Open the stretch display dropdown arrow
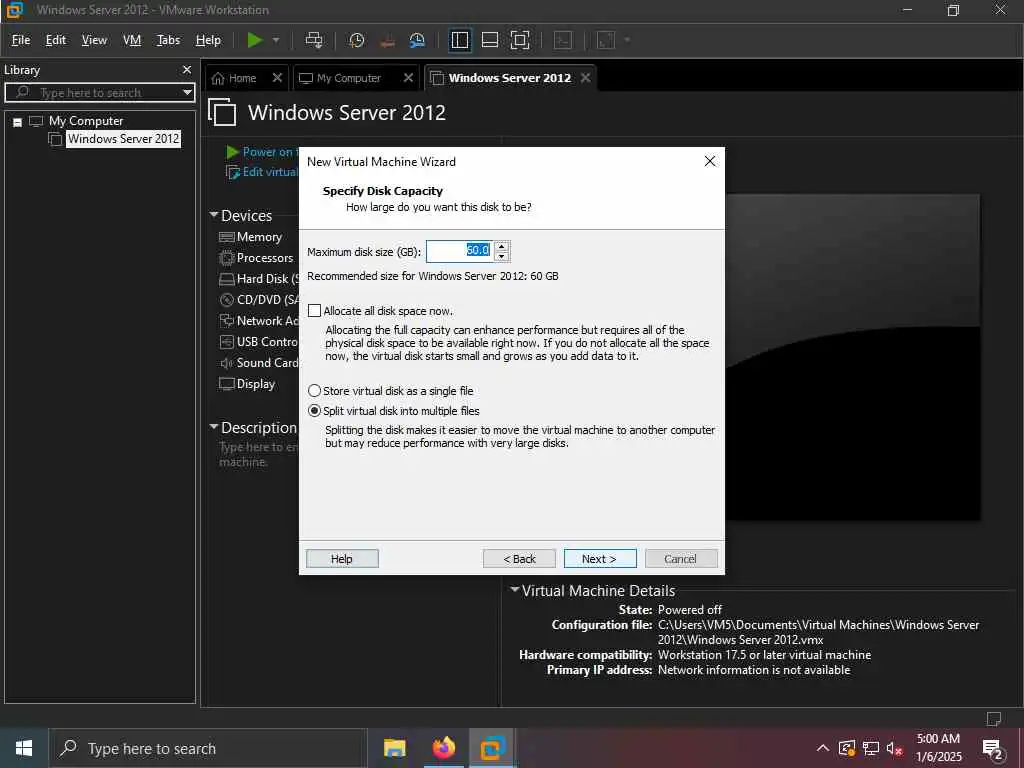1024x768 pixels. pyautogui.click(x=628, y=40)
